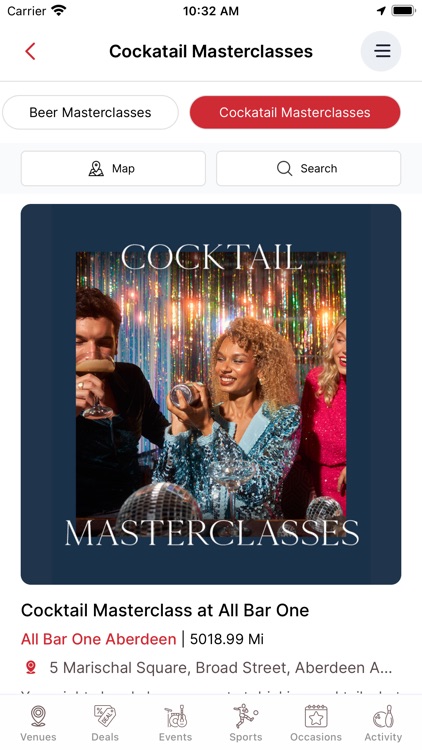Tap the Events drum kit icon
422x750 pixels.
point(176,716)
